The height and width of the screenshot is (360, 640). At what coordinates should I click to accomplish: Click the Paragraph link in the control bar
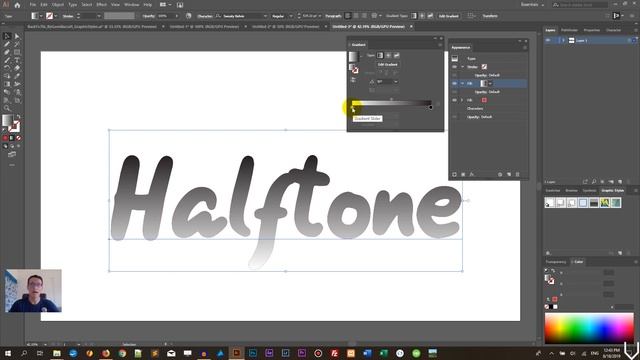333,16
